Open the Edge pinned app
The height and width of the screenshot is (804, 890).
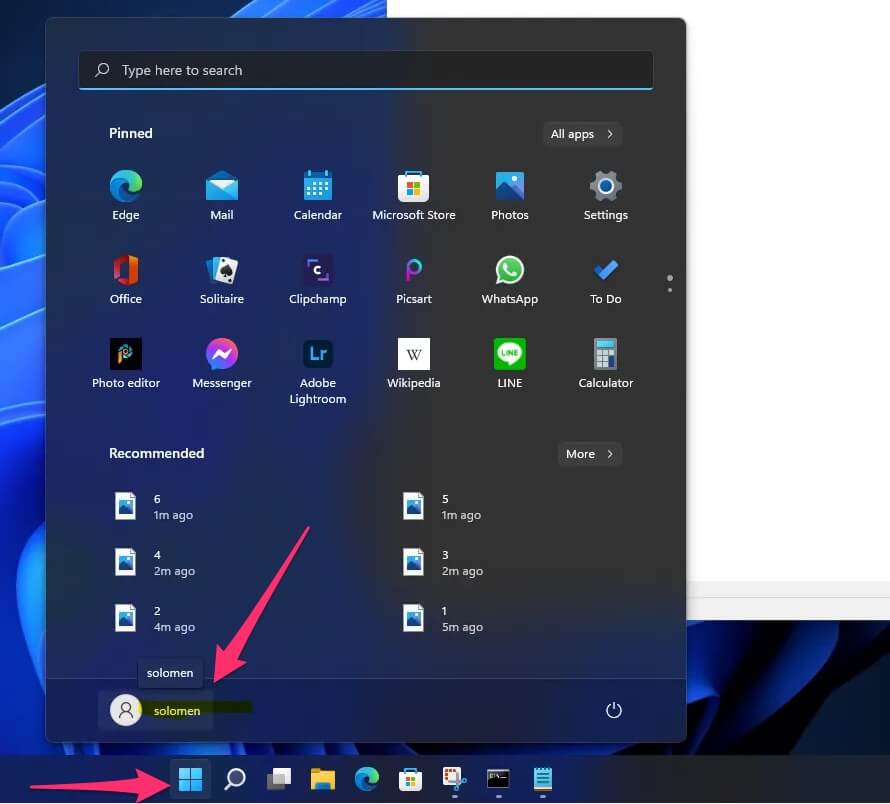(x=125, y=195)
